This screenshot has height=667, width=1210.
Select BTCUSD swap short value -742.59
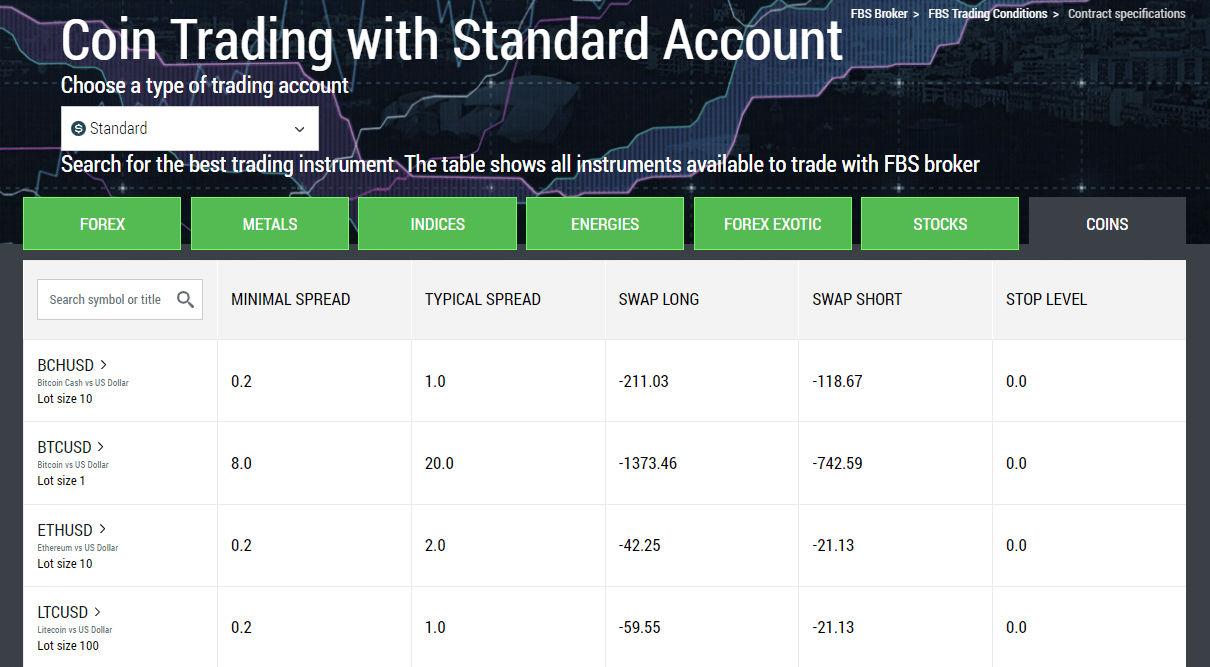coord(838,463)
